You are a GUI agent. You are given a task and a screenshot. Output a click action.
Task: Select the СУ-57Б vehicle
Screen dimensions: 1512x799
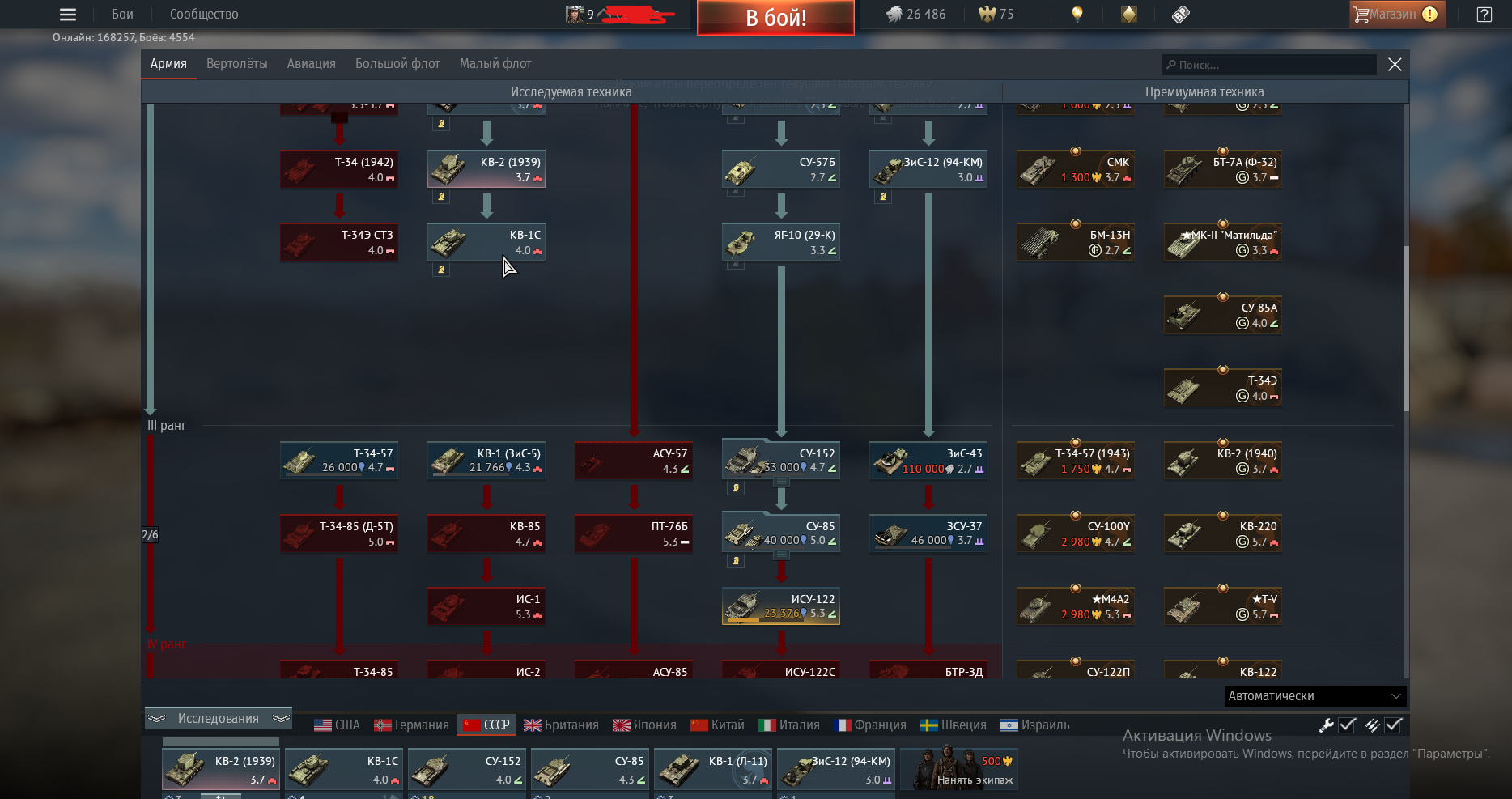click(781, 169)
